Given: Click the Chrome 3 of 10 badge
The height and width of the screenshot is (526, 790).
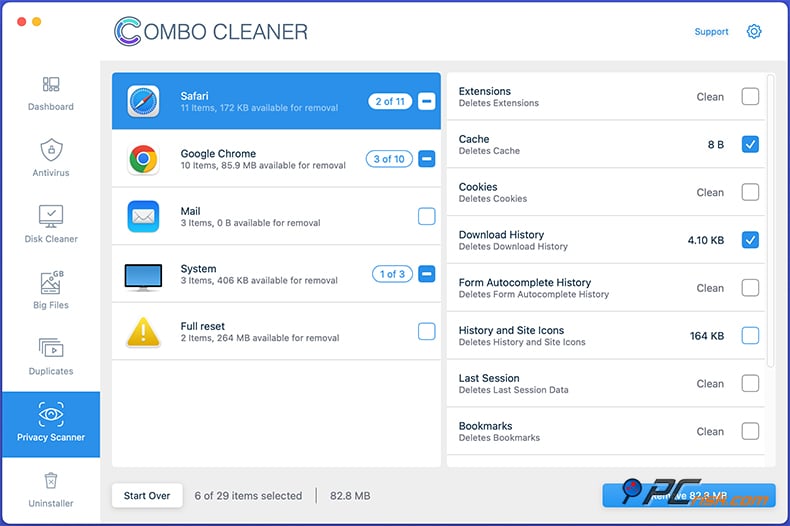Looking at the screenshot, I should click(x=389, y=159).
